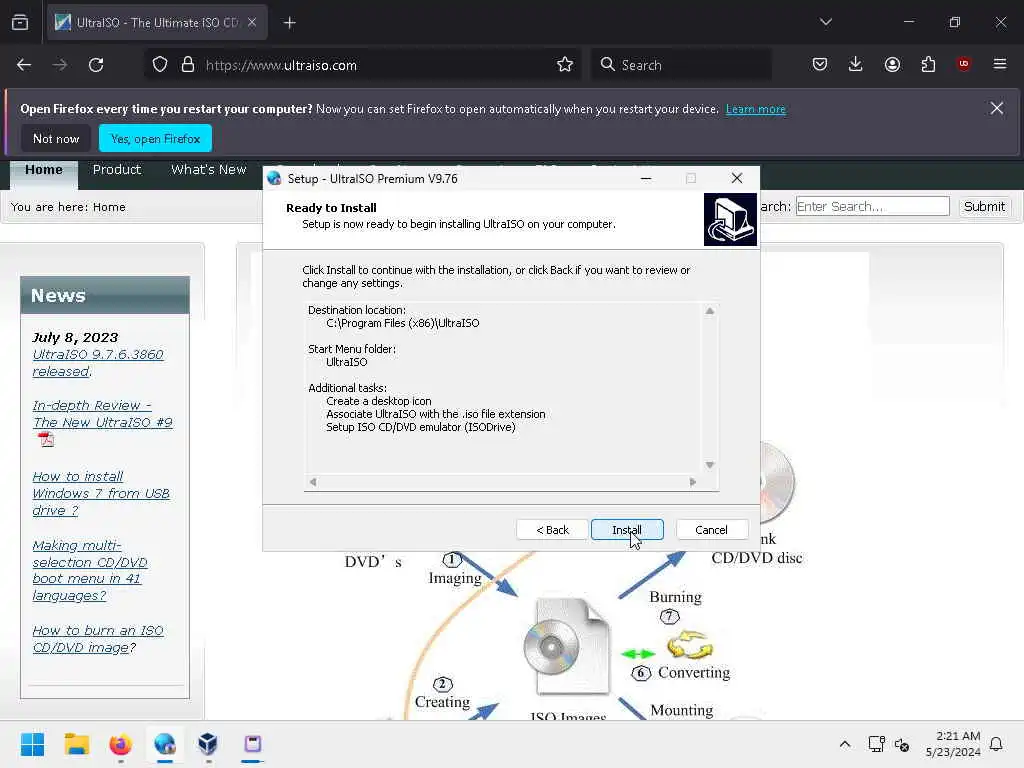Click the site padlock icon
1024x768 pixels.
(x=188, y=65)
